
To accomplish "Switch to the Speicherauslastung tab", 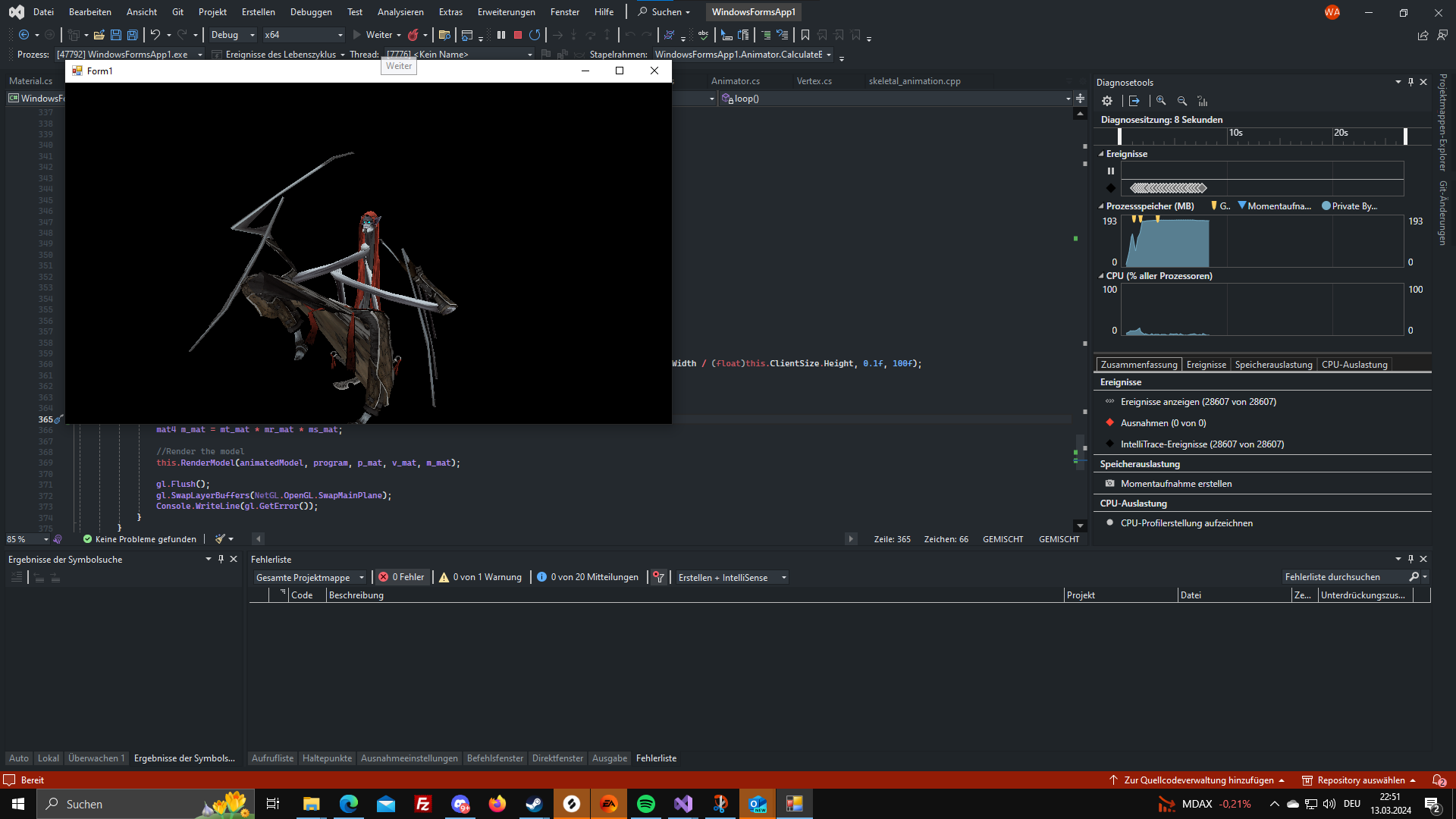I will tap(1273, 365).
